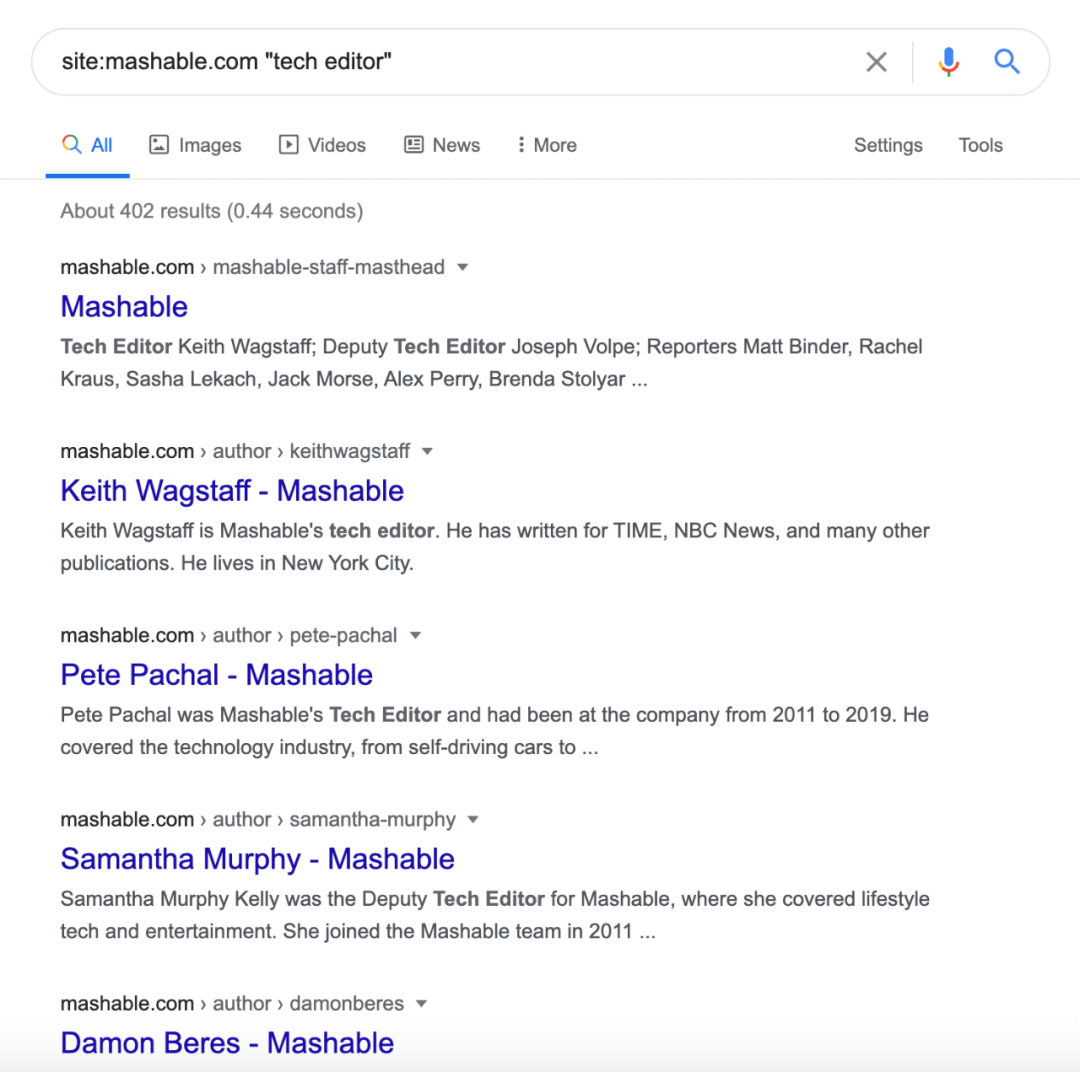Click the snippet 'Keith Wagstaff is Mashable's tech editor'
This screenshot has height=1072, width=1080.
[495, 547]
